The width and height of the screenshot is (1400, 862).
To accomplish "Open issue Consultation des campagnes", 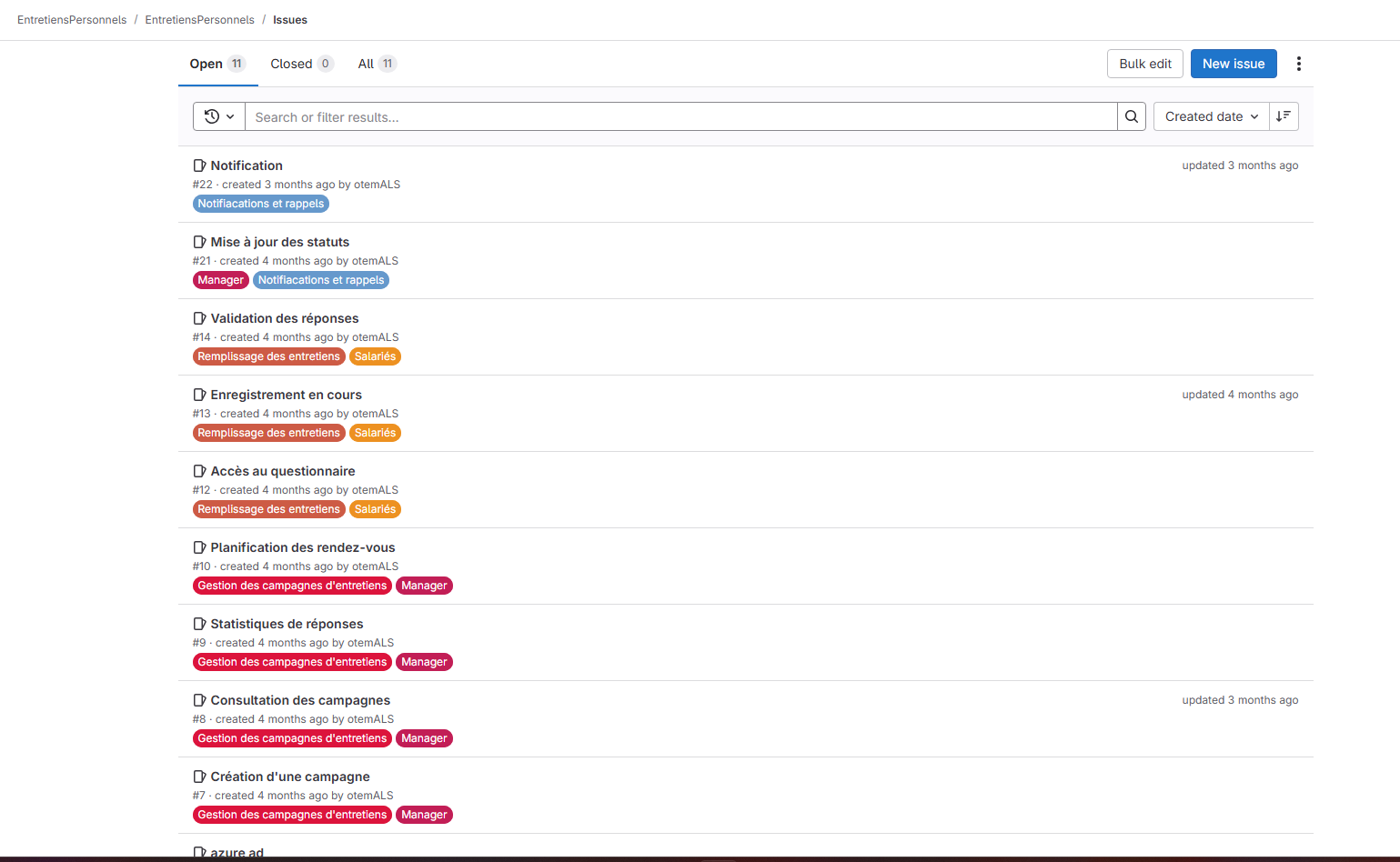I will pyautogui.click(x=300, y=700).
